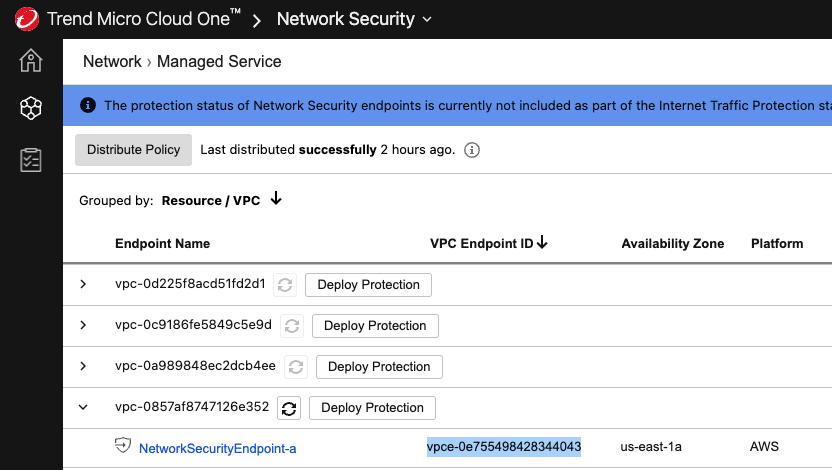Click the us-east-1a zone cell
The width and height of the screenshot is (832, 470).
(651, 447)
